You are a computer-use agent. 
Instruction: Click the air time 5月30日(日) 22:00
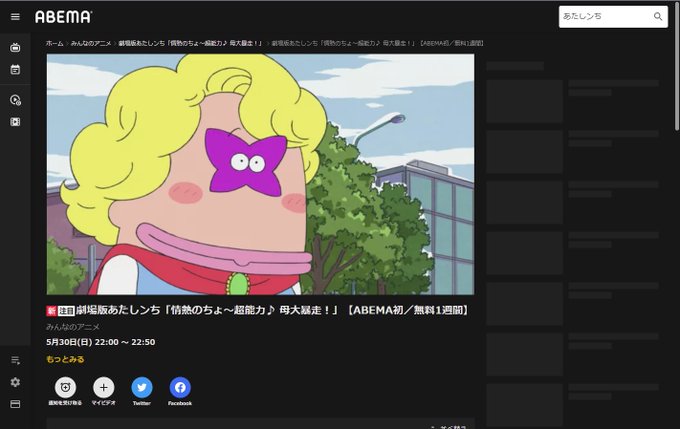(101, 342)
